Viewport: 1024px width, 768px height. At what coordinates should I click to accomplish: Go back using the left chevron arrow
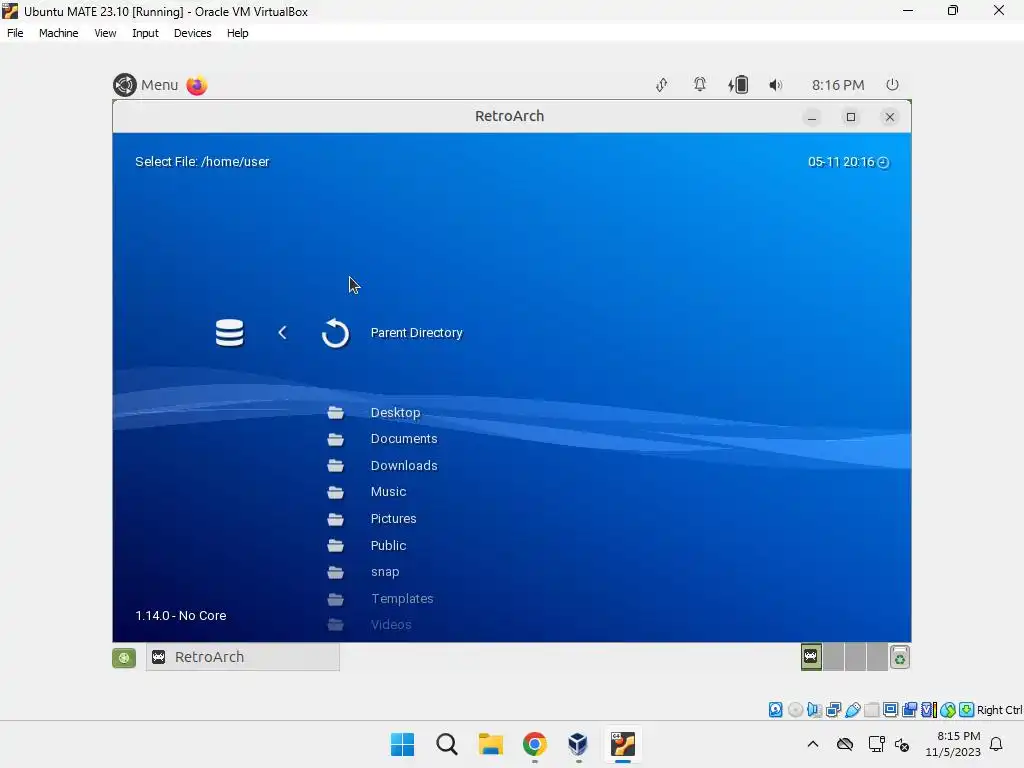click(282, 332)
